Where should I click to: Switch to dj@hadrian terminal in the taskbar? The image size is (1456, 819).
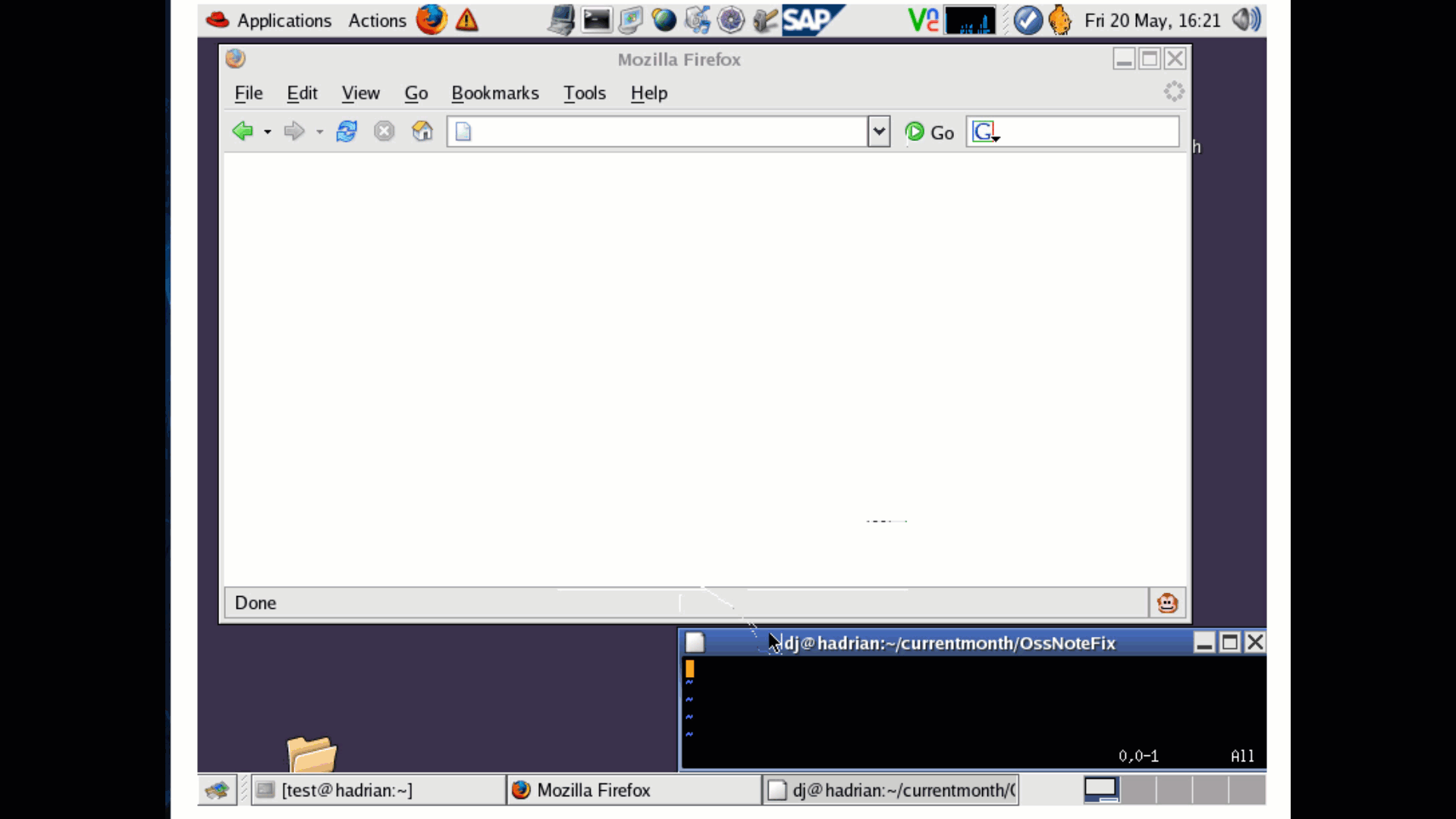[890, 790]
